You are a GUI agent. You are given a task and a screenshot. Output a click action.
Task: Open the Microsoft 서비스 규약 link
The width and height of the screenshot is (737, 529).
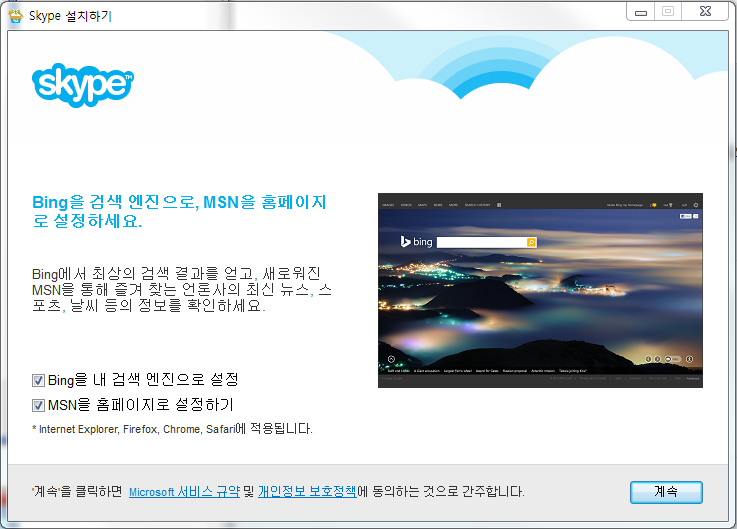pos(184,492)
